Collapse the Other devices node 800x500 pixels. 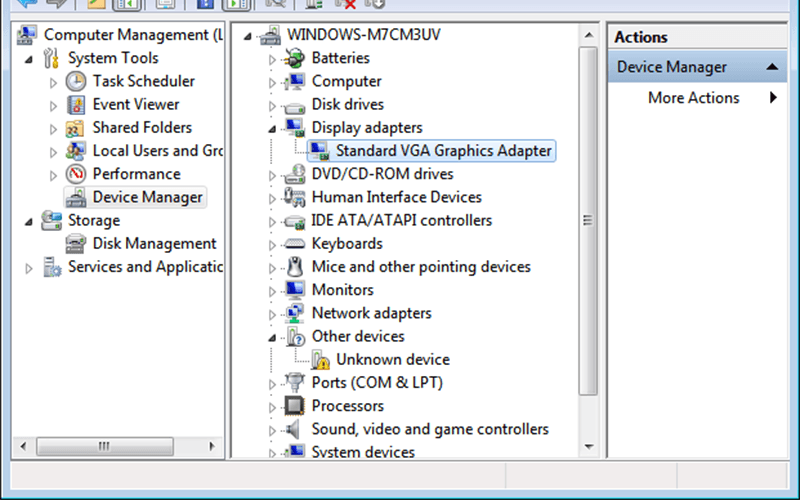[272, 338]
